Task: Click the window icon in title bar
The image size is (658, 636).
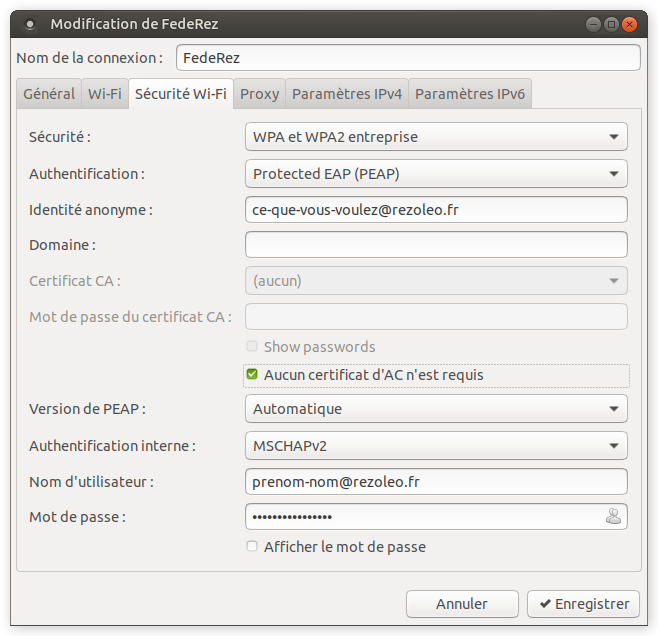Action: [29, 24]
